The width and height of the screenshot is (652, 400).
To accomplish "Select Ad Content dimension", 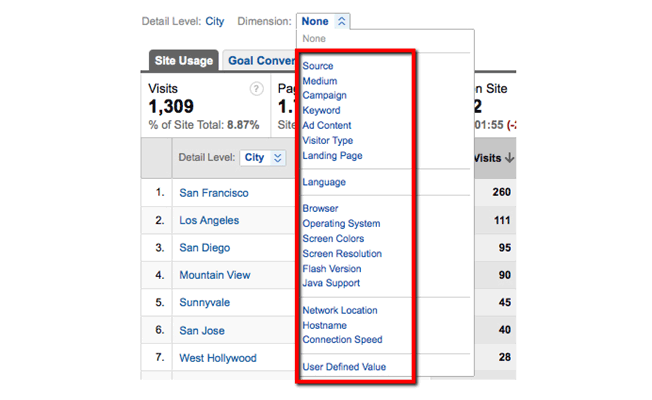I will click(x=326, y=126).
